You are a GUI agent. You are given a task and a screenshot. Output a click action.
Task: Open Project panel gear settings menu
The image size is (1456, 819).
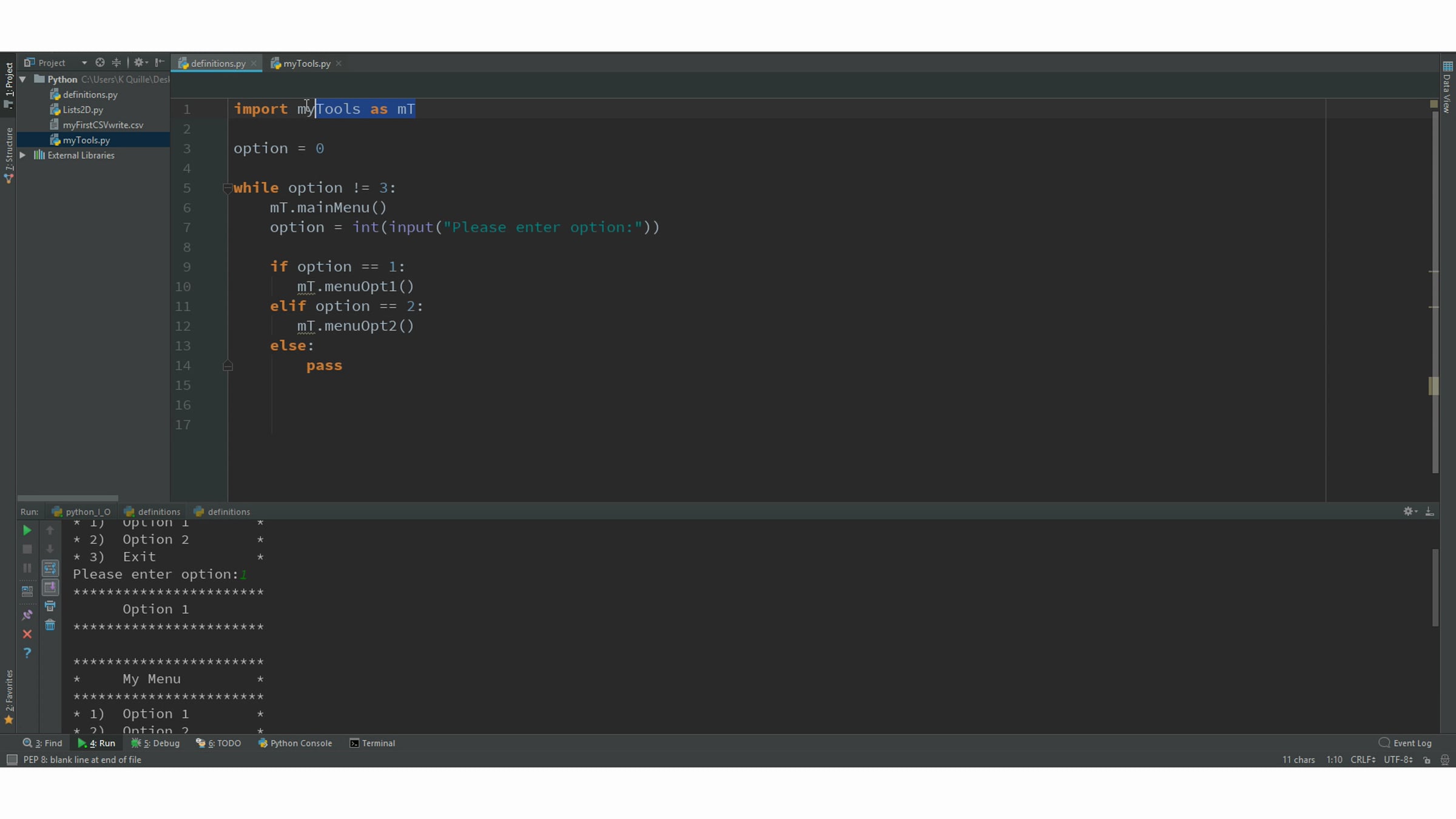(x=141, y=62)
